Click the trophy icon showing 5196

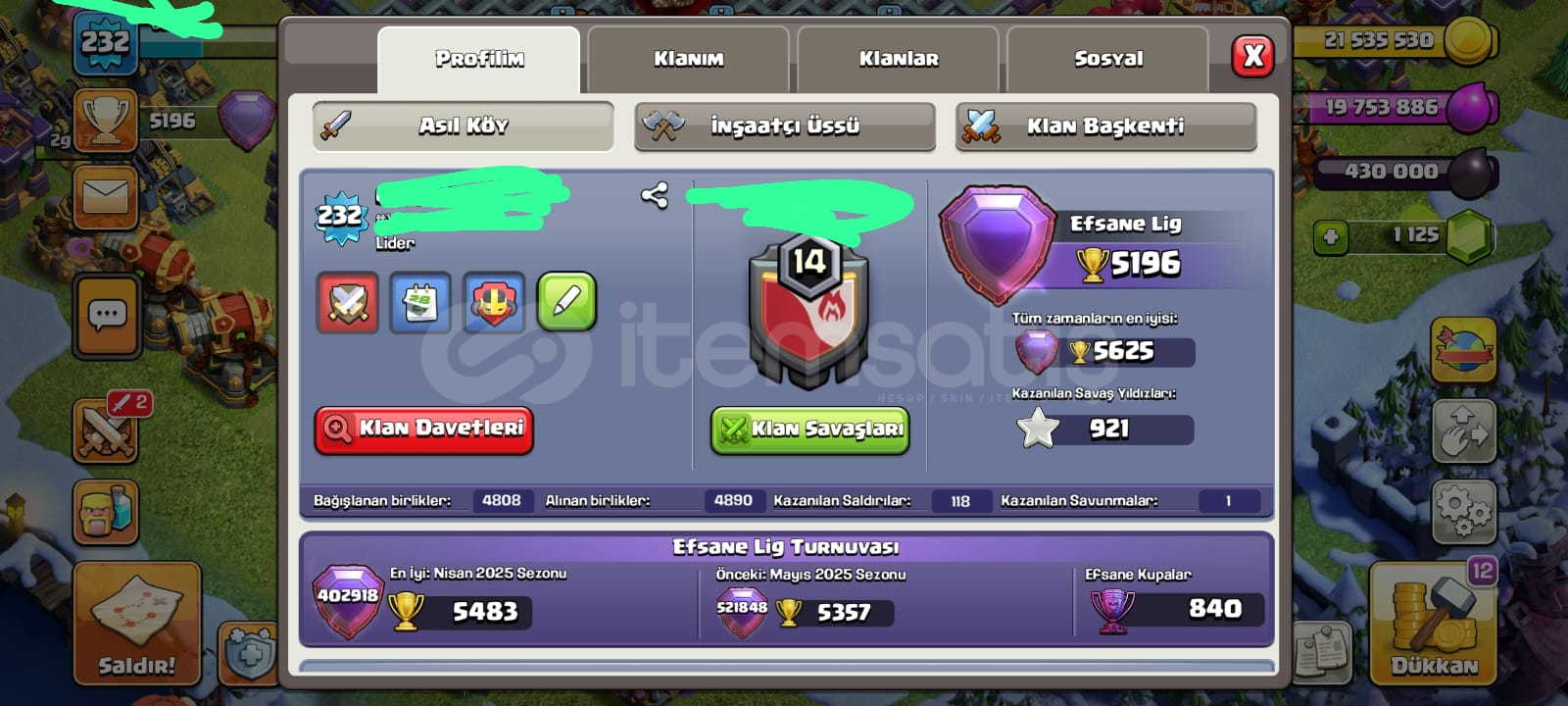106,121
